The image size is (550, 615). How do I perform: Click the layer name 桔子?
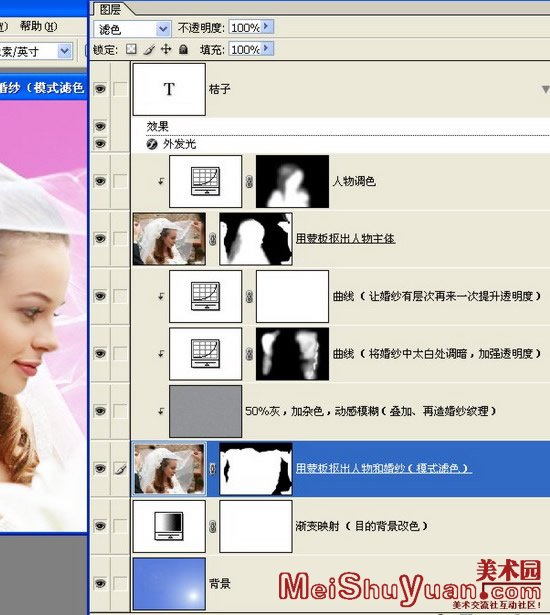(220, 89)
